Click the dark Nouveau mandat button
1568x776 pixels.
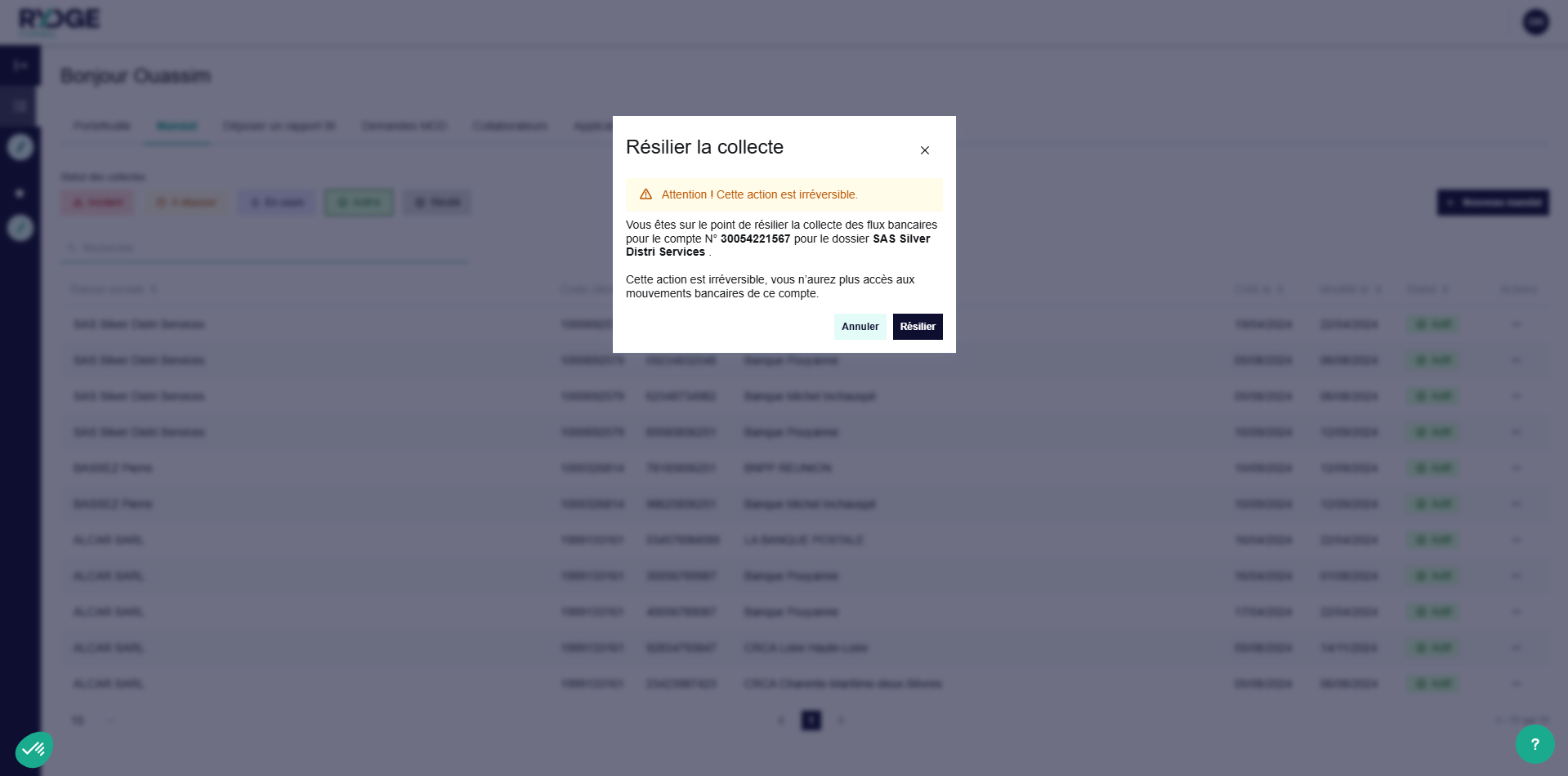coord(1493,203)
